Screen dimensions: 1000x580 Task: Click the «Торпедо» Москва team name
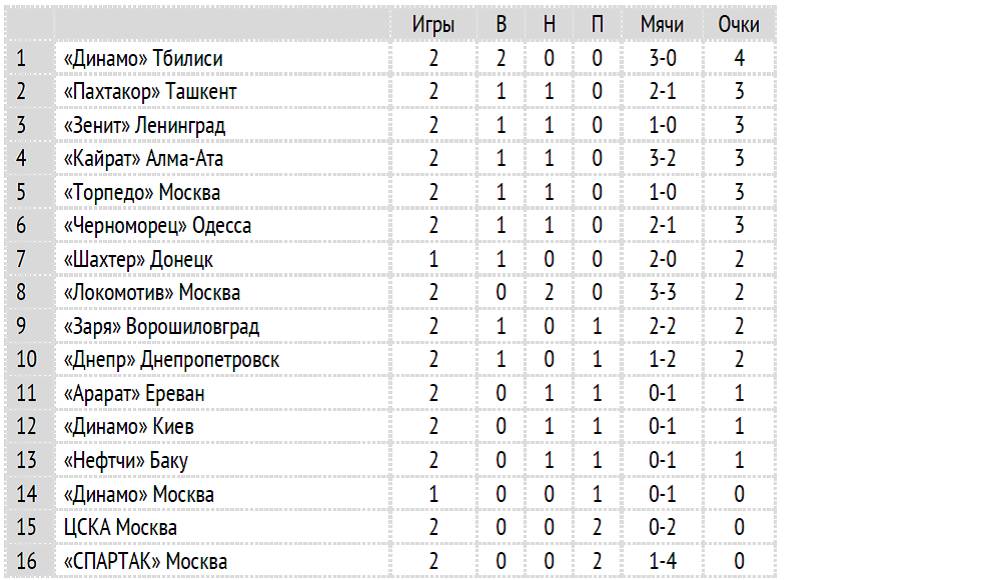(142, 192)
